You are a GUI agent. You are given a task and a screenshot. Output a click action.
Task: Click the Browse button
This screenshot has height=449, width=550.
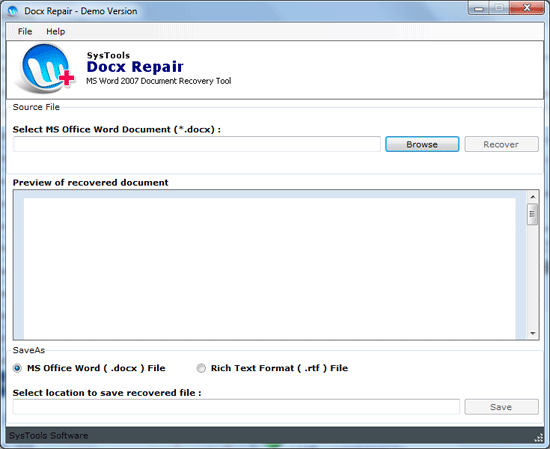point(422,144)
